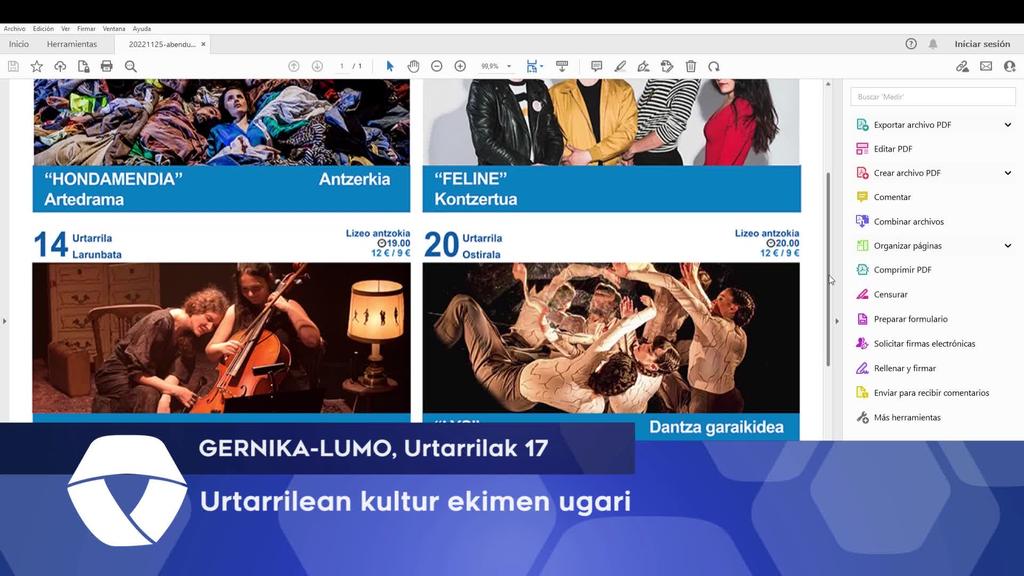The image size is (1024, 576).
Task: Open the Ventana menu
Action: [114, 29]
